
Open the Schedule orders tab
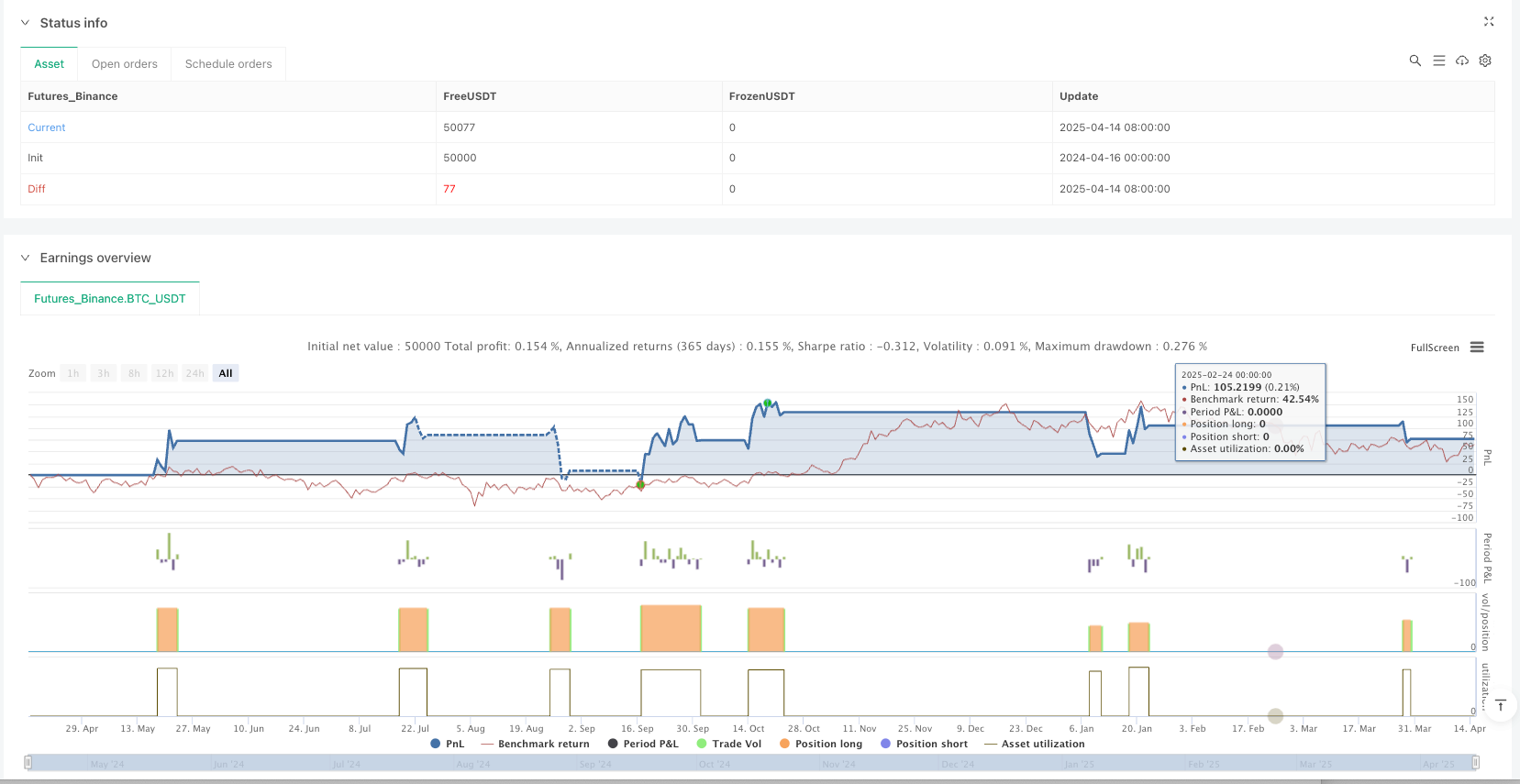click(x=228, y=64)
